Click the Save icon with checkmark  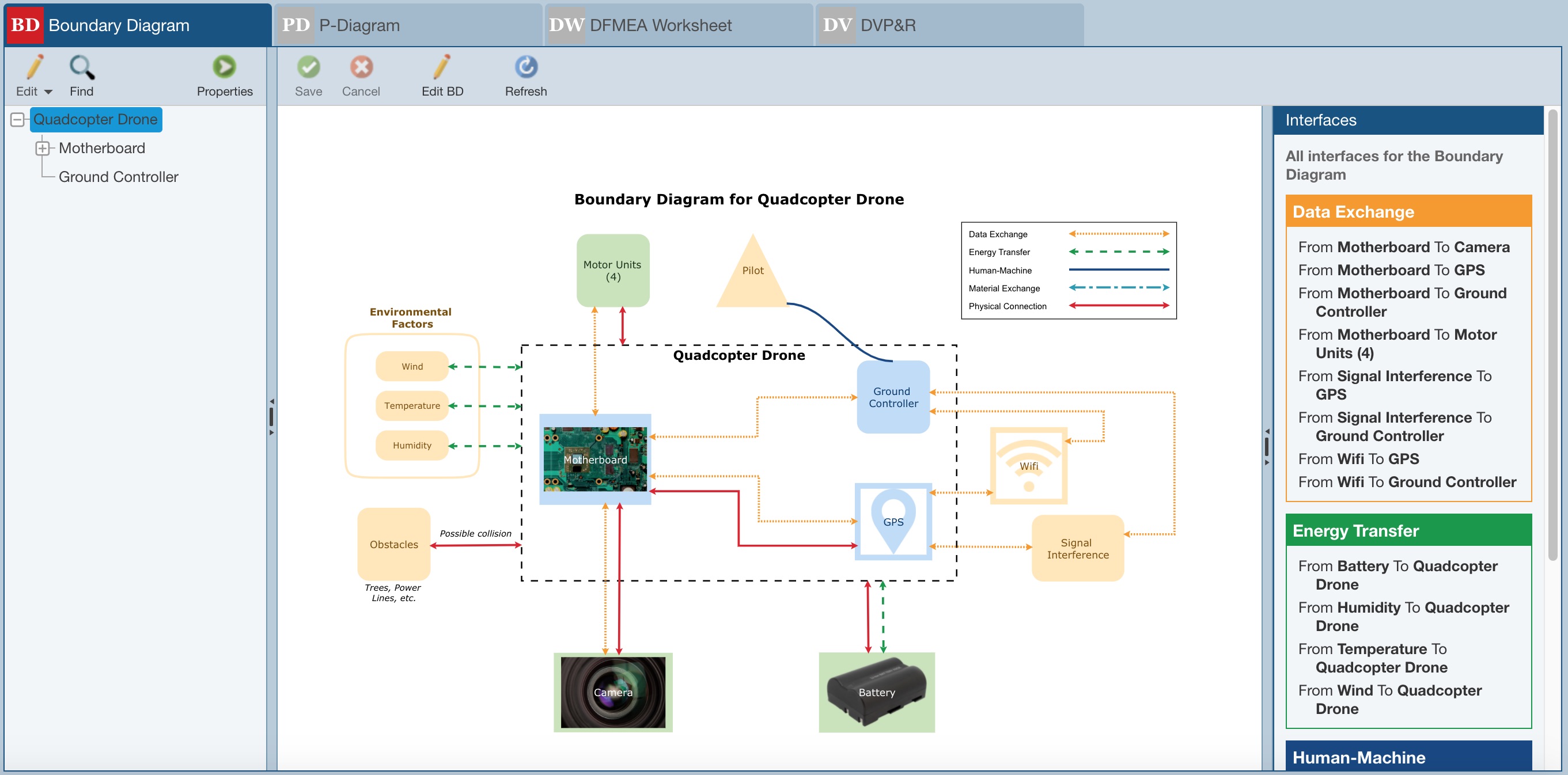point(308,69)
